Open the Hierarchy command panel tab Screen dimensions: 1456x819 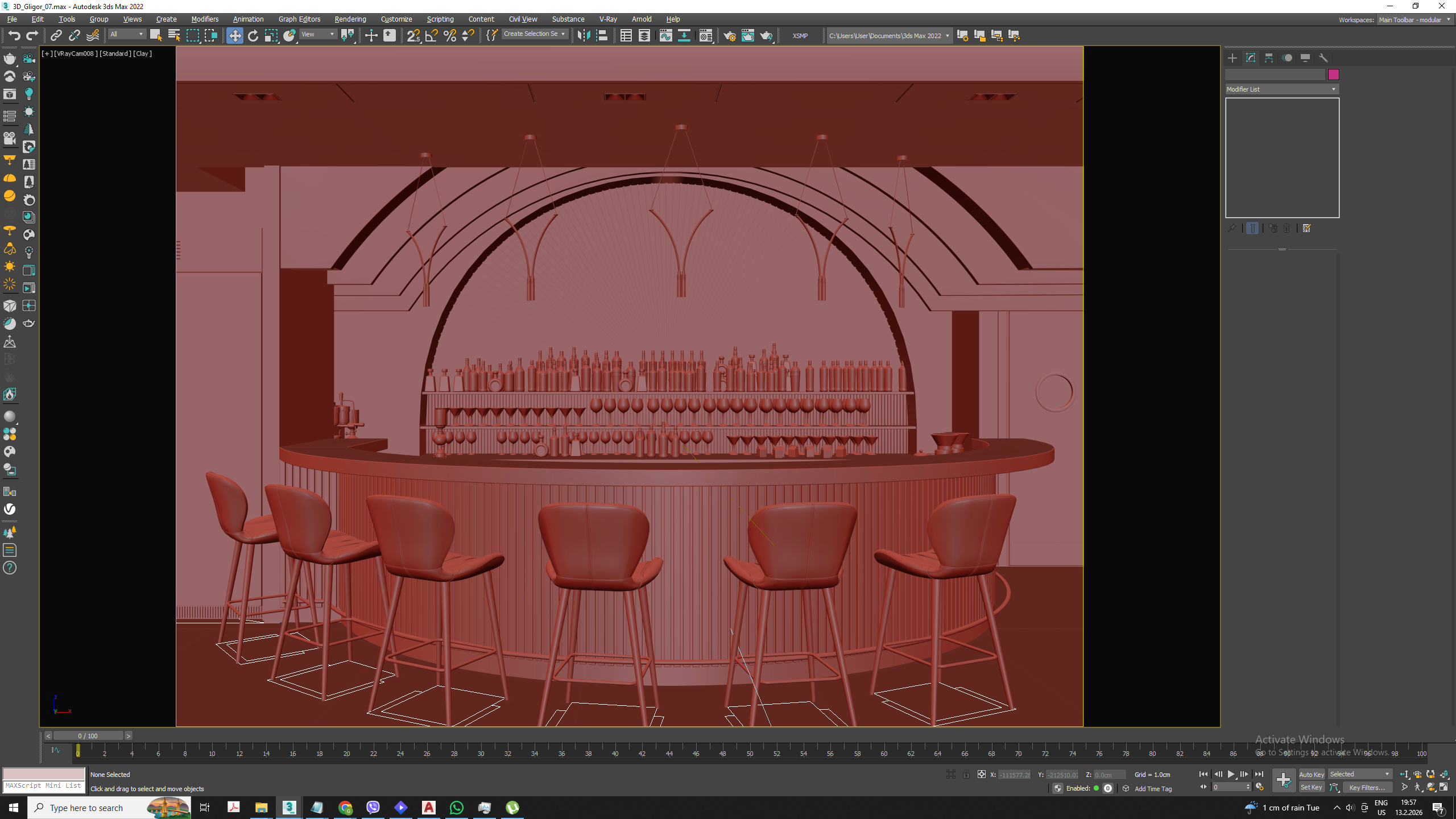[x=1269, y=58]
